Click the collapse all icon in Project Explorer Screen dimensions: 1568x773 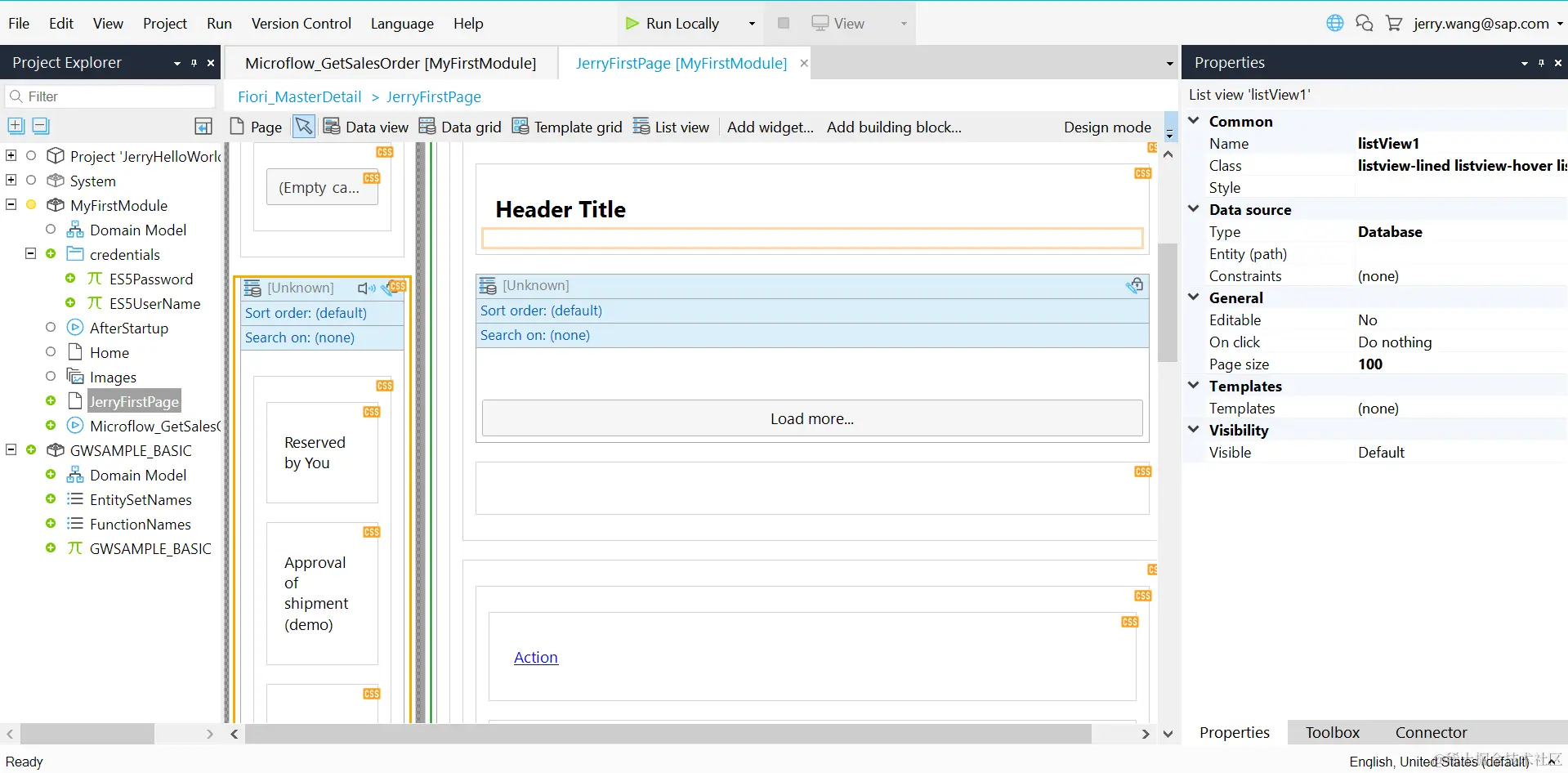click(x=41, y=126)
